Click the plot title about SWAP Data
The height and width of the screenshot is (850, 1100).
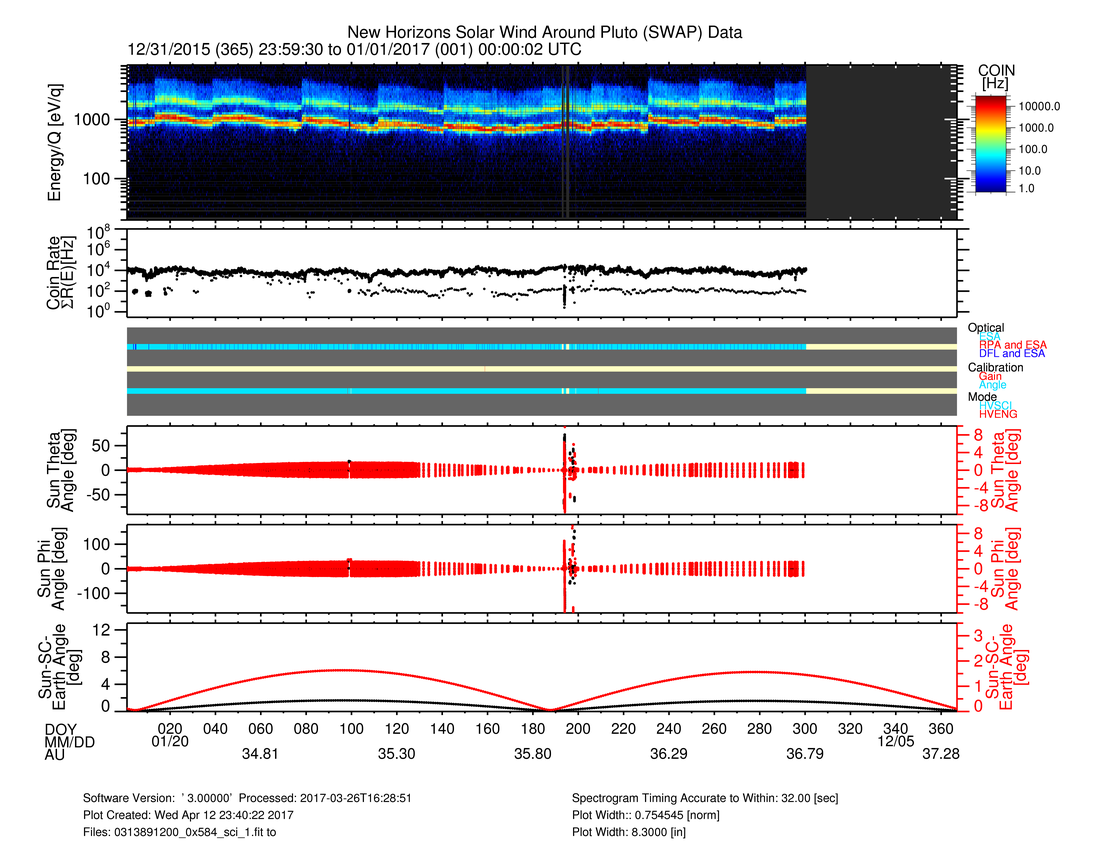[544, 34]
